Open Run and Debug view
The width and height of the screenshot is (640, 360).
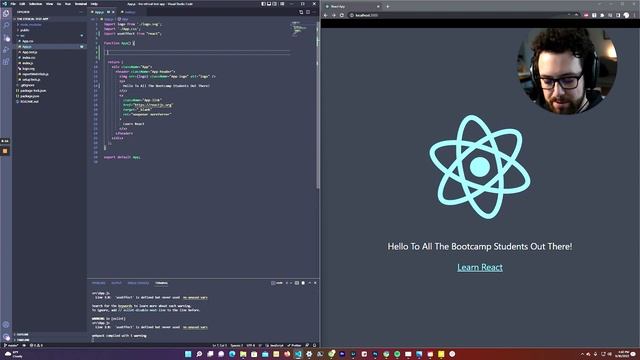coord(6,50)
